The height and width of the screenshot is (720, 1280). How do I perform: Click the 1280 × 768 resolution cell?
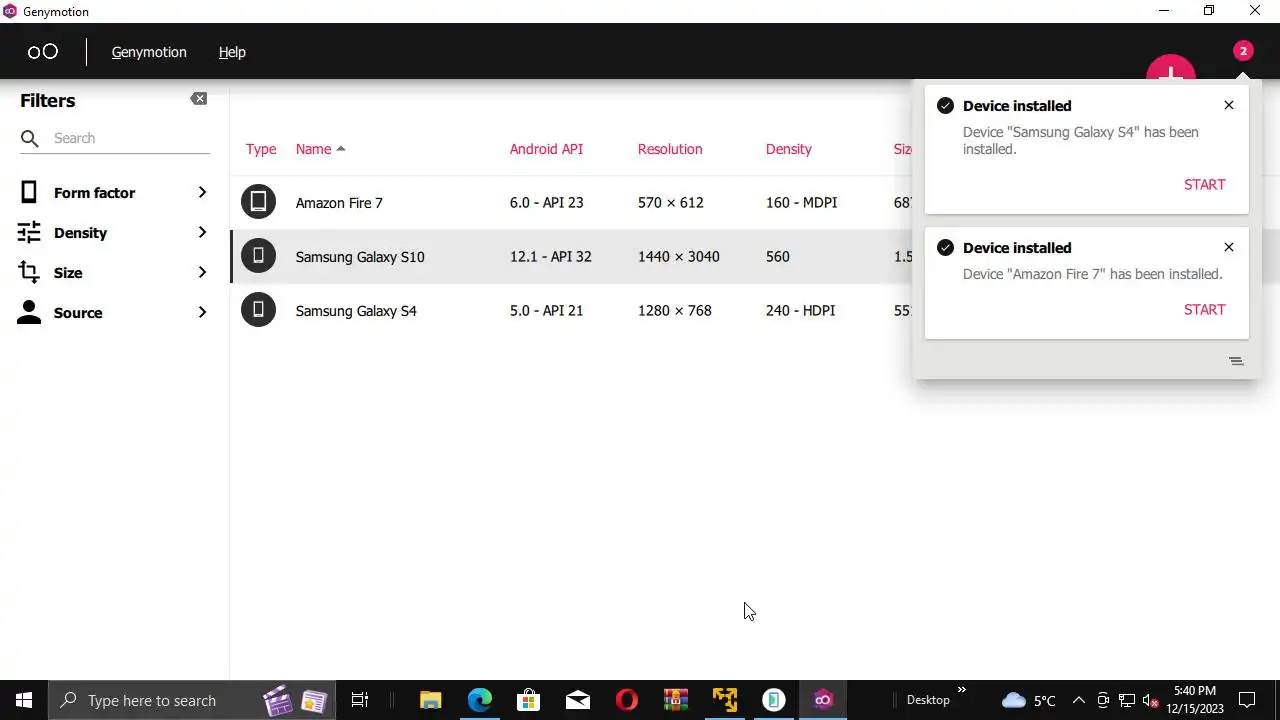pos(674,311)
